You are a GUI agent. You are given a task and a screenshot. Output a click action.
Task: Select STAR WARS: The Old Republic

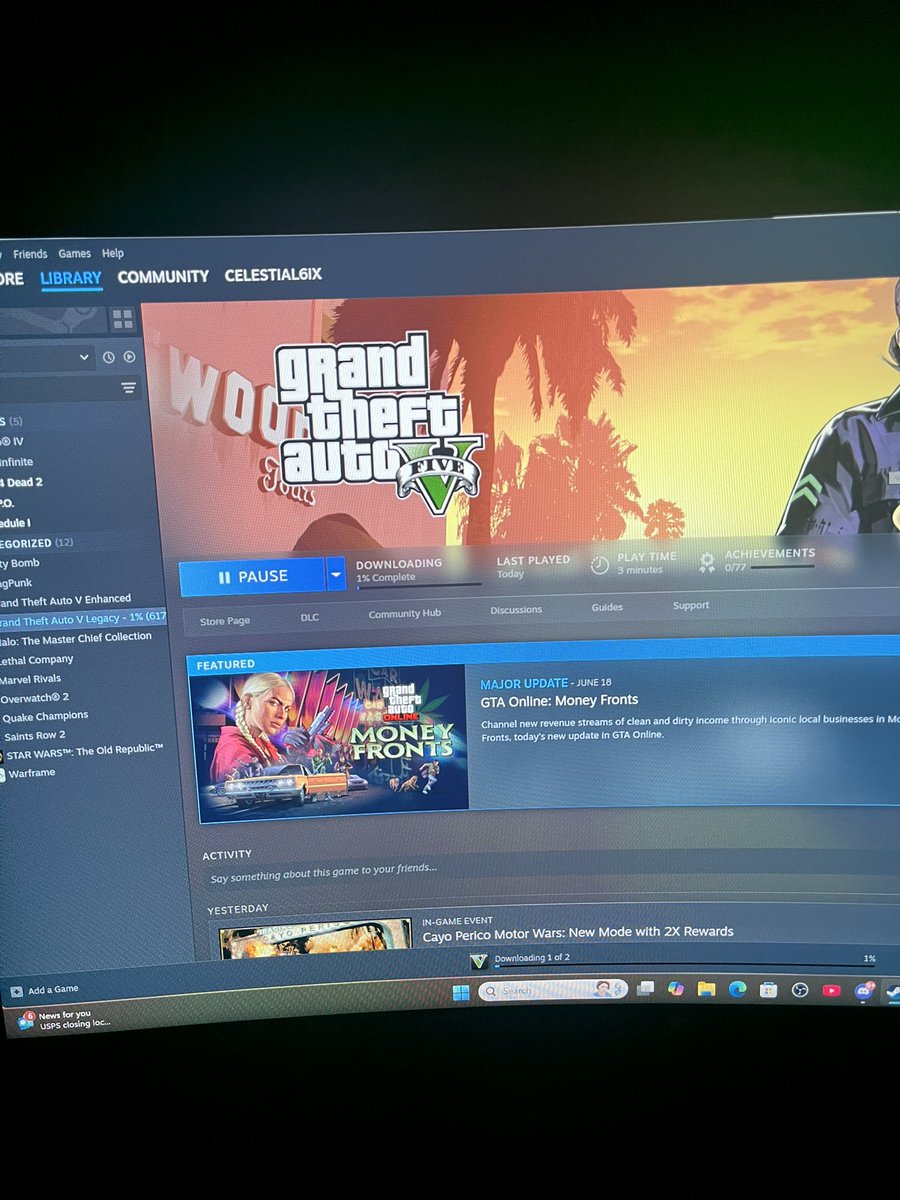[85, 751]
